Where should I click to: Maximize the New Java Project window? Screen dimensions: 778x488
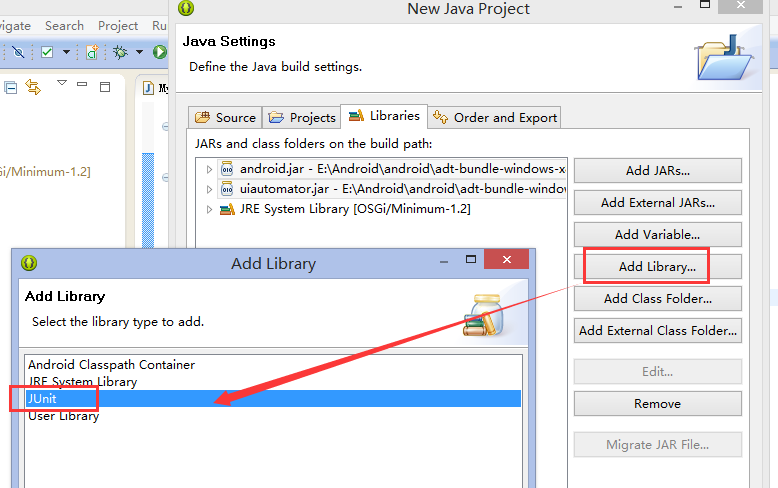click(x=705, y=5)
